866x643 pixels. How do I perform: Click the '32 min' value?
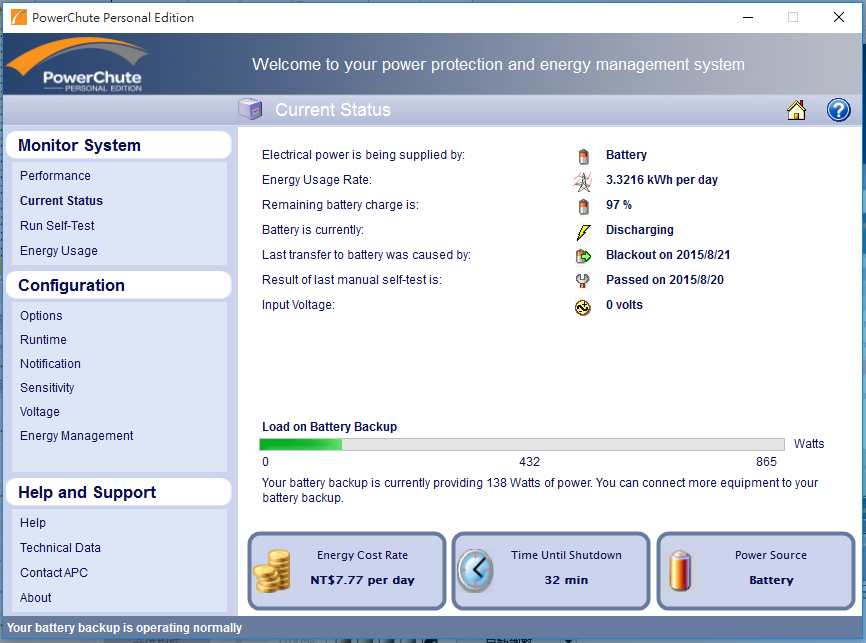click(566, 580)
